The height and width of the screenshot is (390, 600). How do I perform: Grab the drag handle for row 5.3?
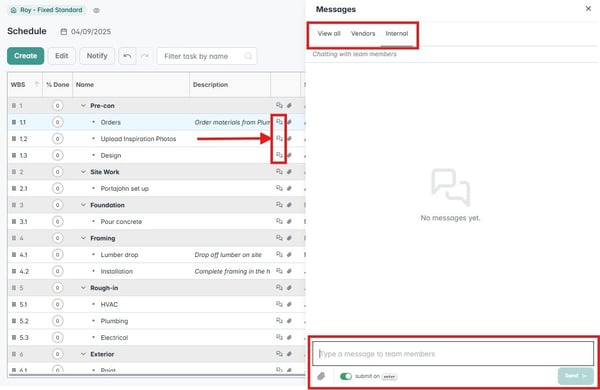[14, 337]
